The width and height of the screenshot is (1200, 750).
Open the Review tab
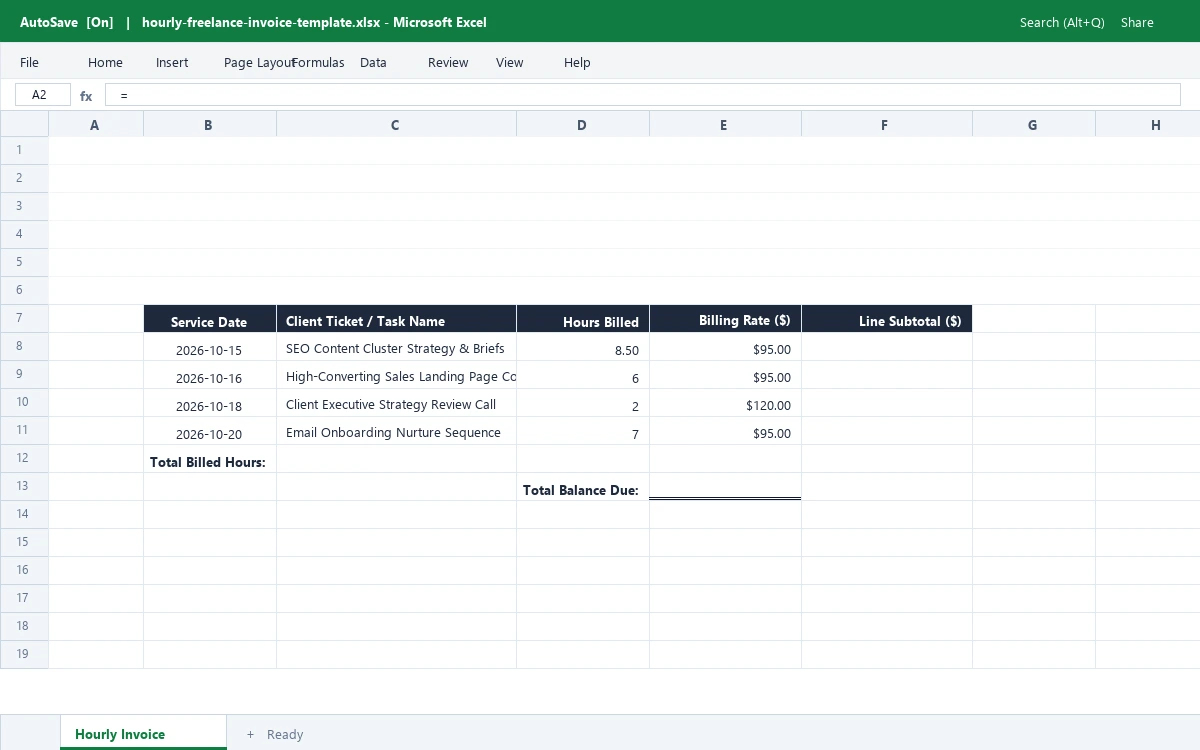click(448, 62)
